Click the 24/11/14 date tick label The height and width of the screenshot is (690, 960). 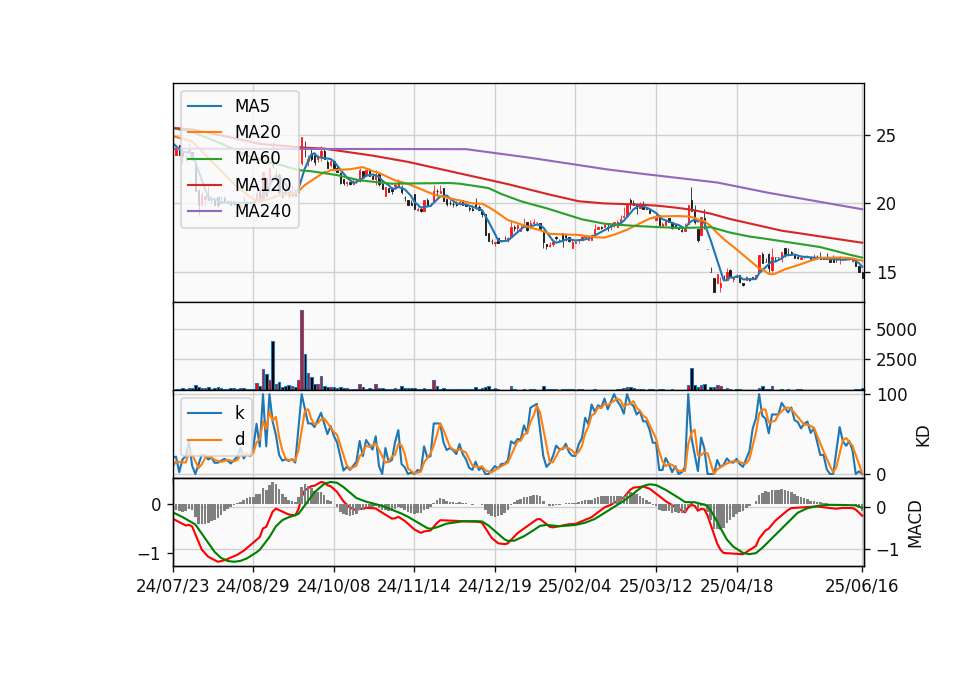414,586
